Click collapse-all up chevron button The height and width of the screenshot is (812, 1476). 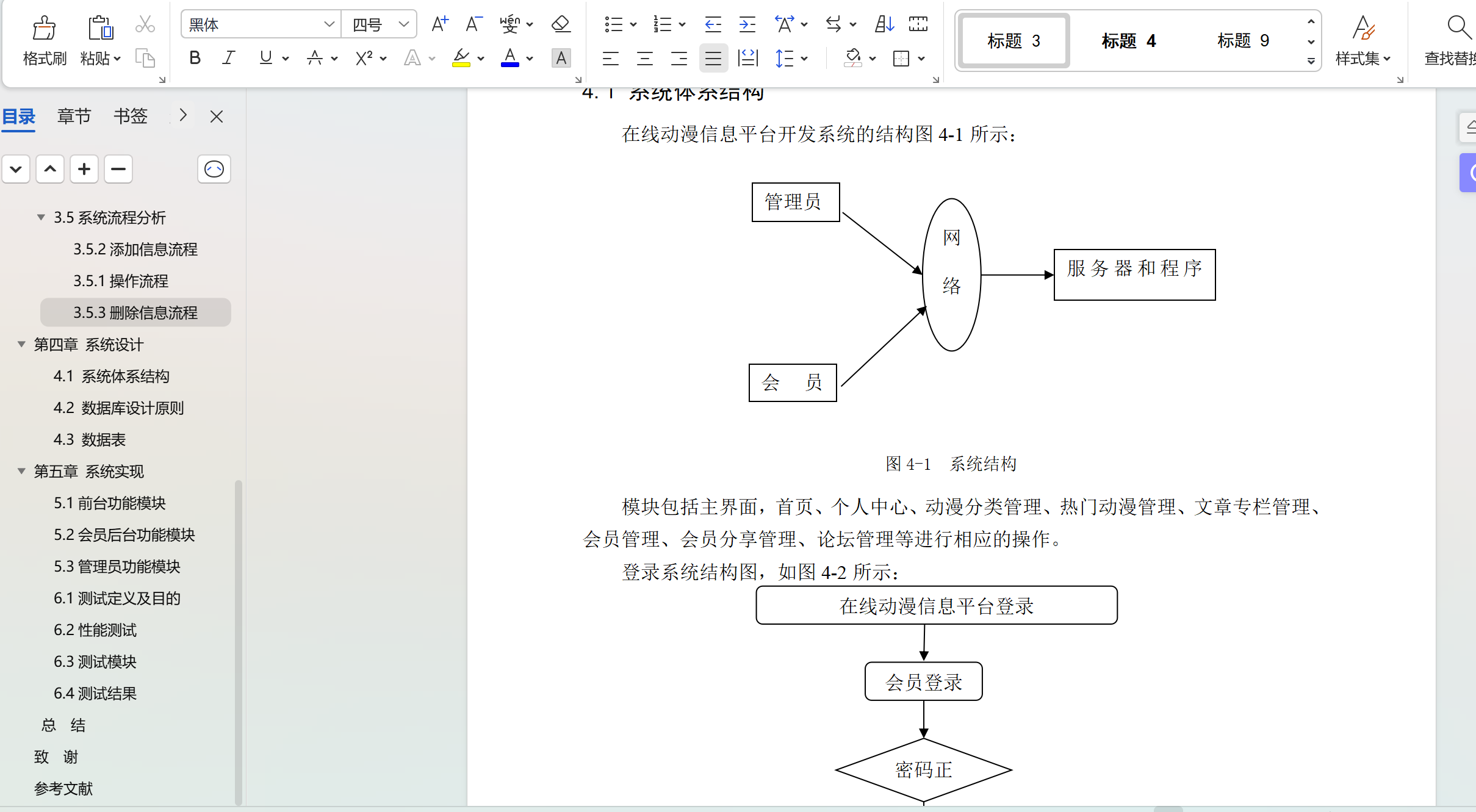(50, 169)
